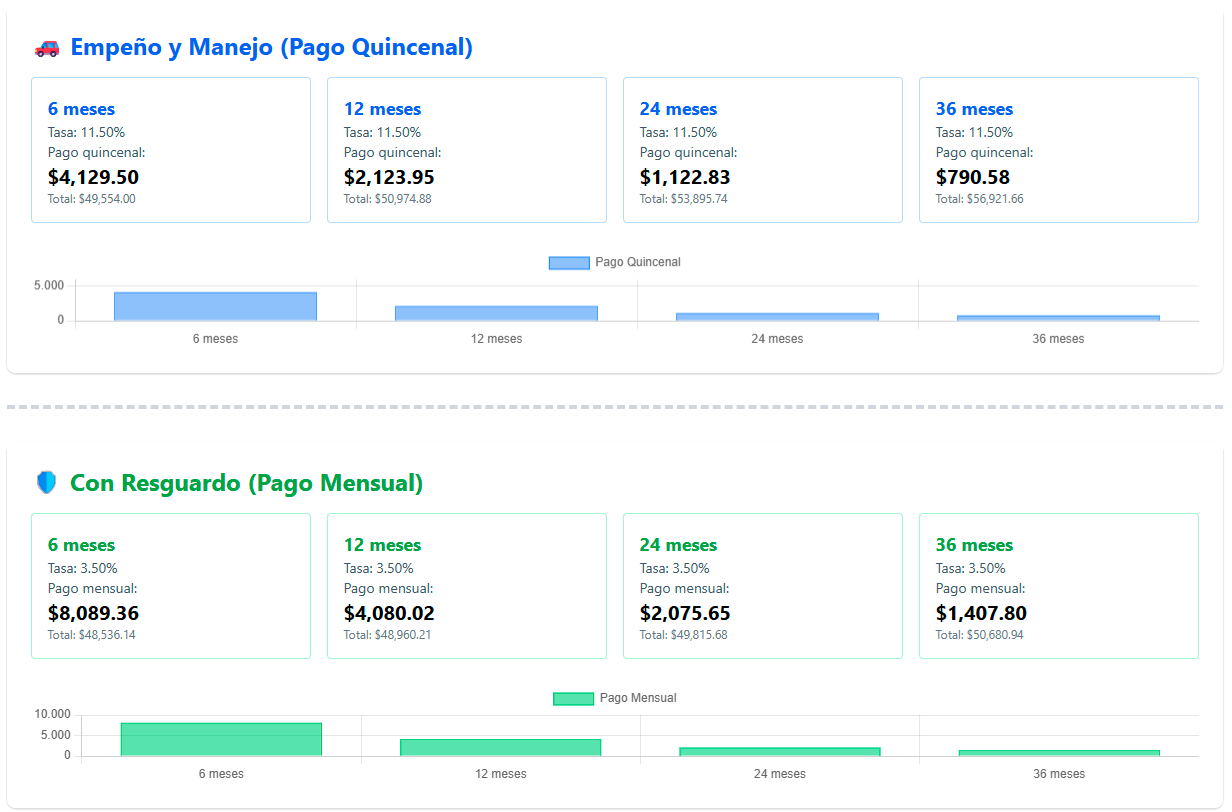Select the 12 meses card showing $2,123.95
1232x812 pixels.
point(467,150)
